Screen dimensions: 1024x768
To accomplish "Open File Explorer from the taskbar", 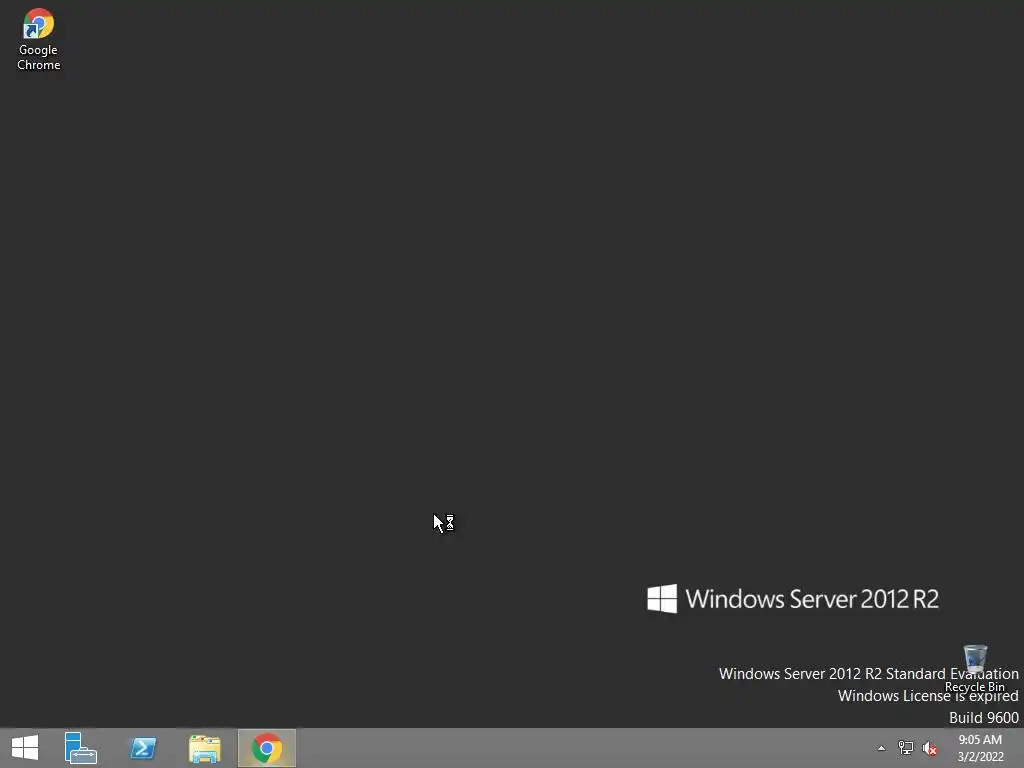I will (x=205, y=748).
